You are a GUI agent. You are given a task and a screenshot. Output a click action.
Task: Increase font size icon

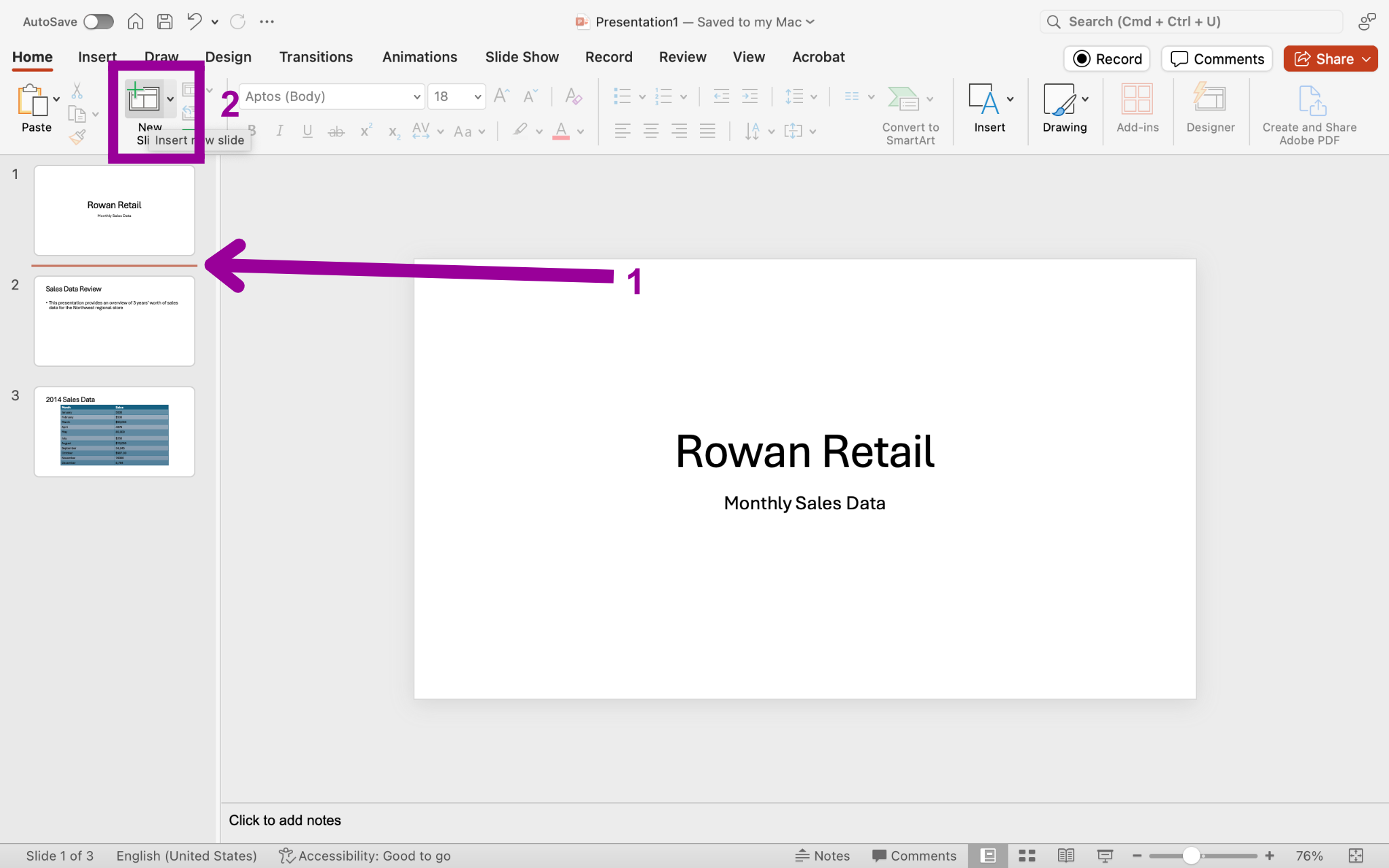(x=502, y=96)
